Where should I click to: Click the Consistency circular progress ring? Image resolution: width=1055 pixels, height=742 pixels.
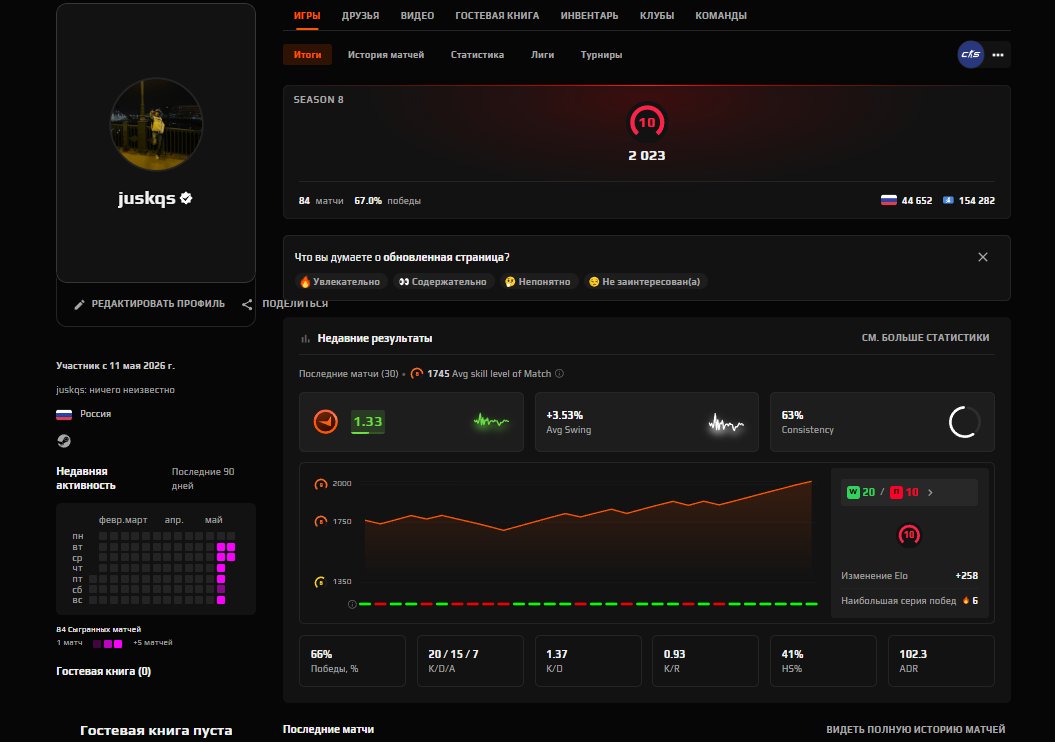[x=964, y=422]
